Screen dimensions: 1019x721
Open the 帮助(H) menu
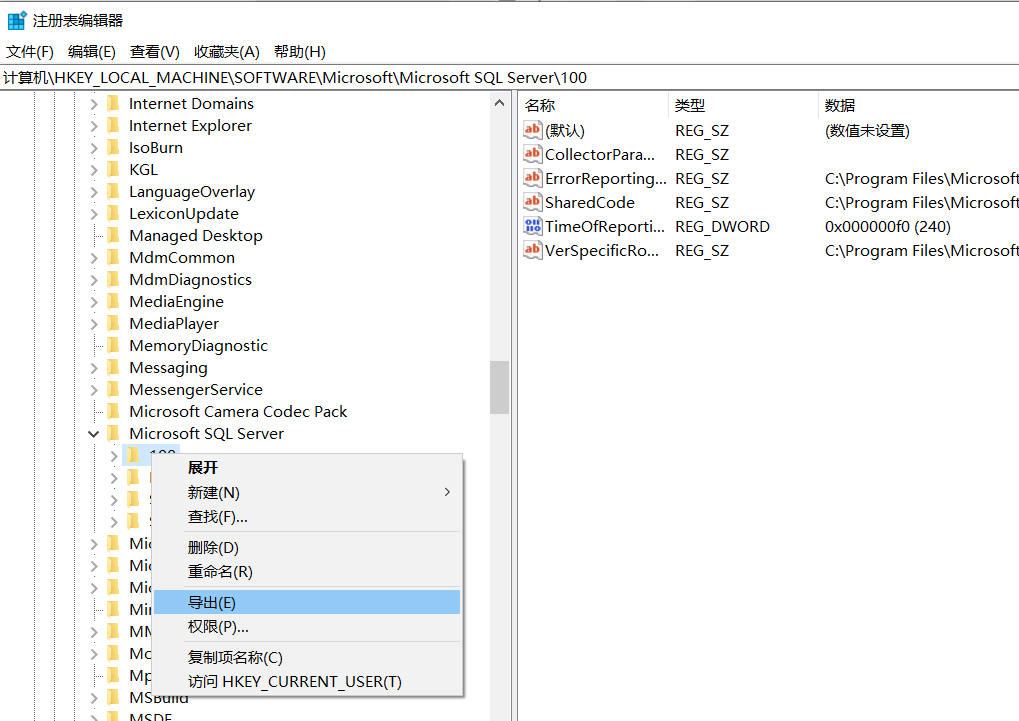pyautogui.click(x=300, y=51)
